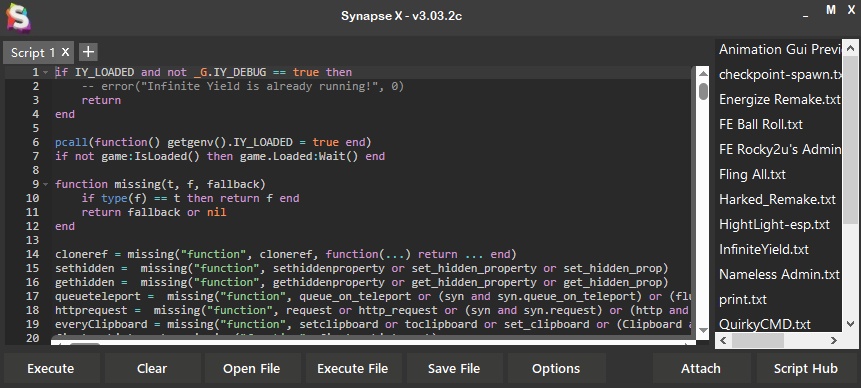
Task: Place cursor on 'function missing(t, f, fallback)' line
Action: click(160, 184)
